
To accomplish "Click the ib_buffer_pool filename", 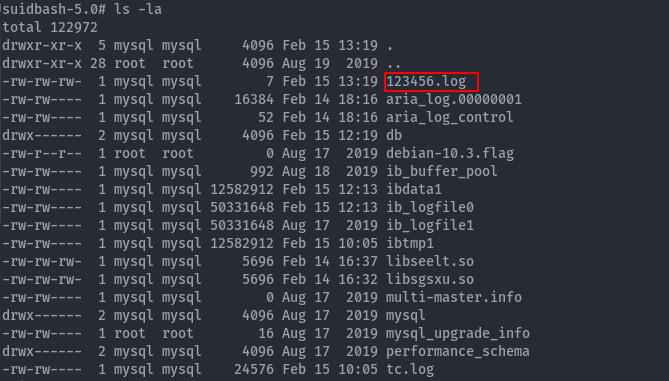I will pos(442,171).
